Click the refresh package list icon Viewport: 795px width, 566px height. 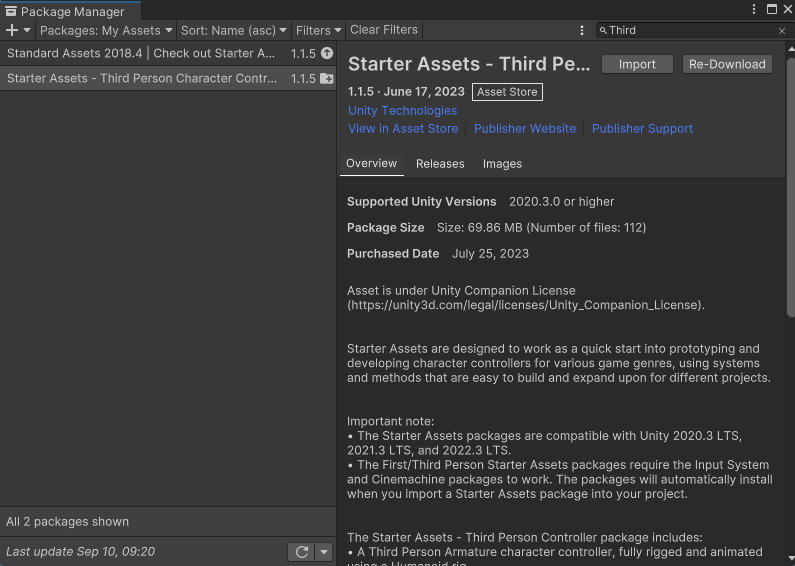click(300, 552)
